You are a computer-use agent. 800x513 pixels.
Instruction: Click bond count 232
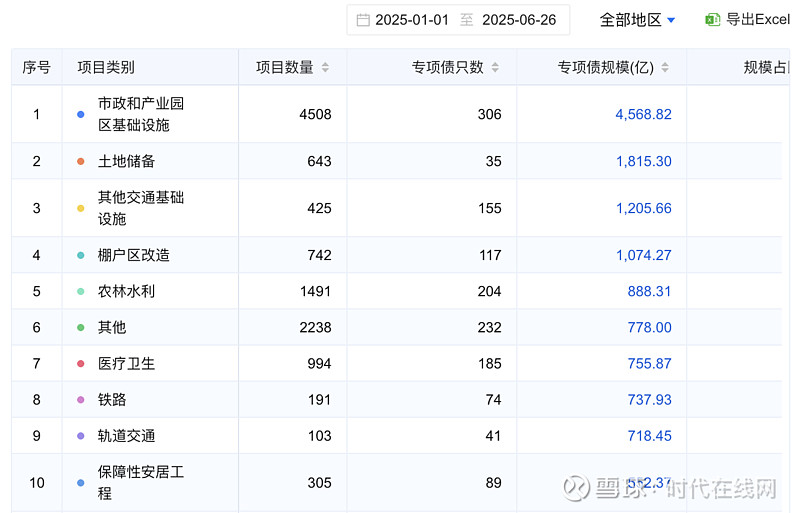tap(490, 328)
